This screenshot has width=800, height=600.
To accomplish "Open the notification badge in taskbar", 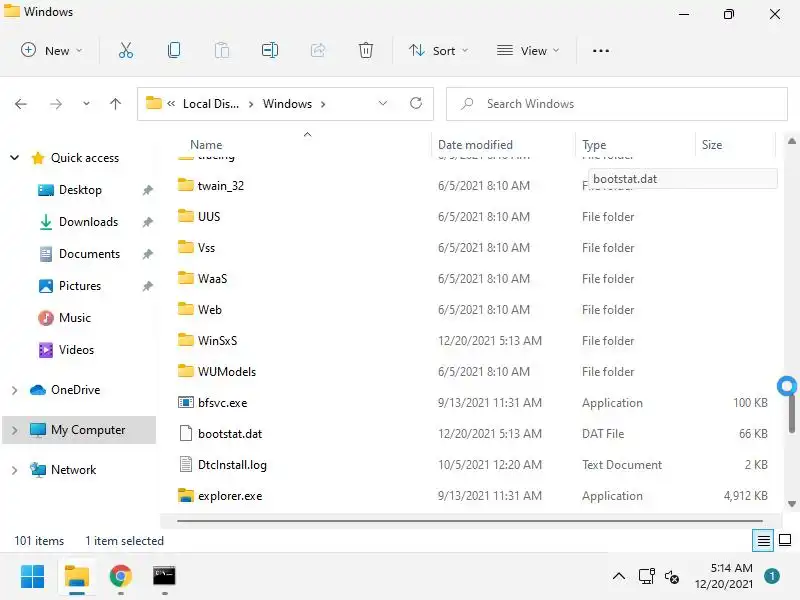I will click(772, 577).
